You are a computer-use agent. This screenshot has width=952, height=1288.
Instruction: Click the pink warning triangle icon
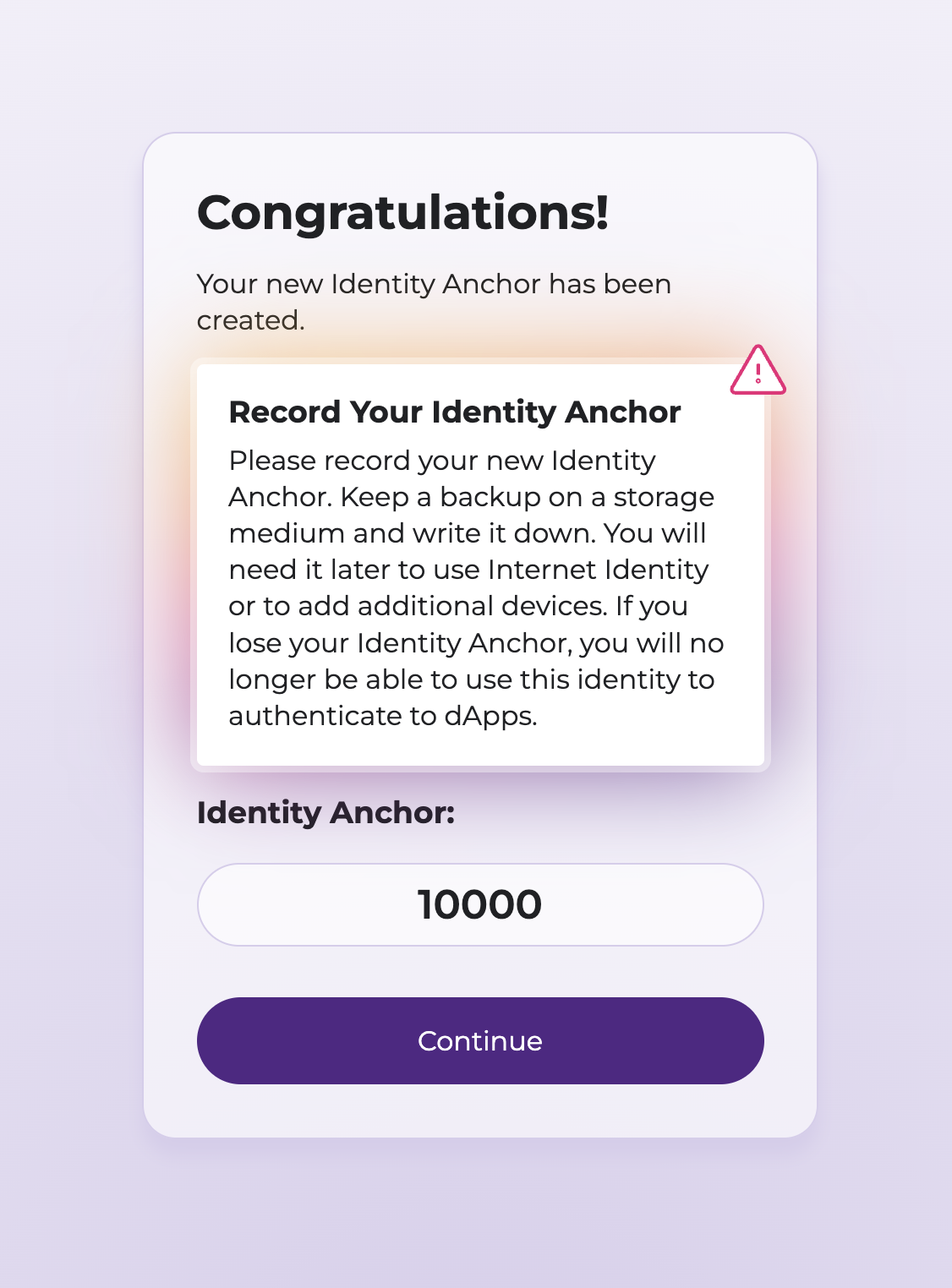(x=758, y=370)
